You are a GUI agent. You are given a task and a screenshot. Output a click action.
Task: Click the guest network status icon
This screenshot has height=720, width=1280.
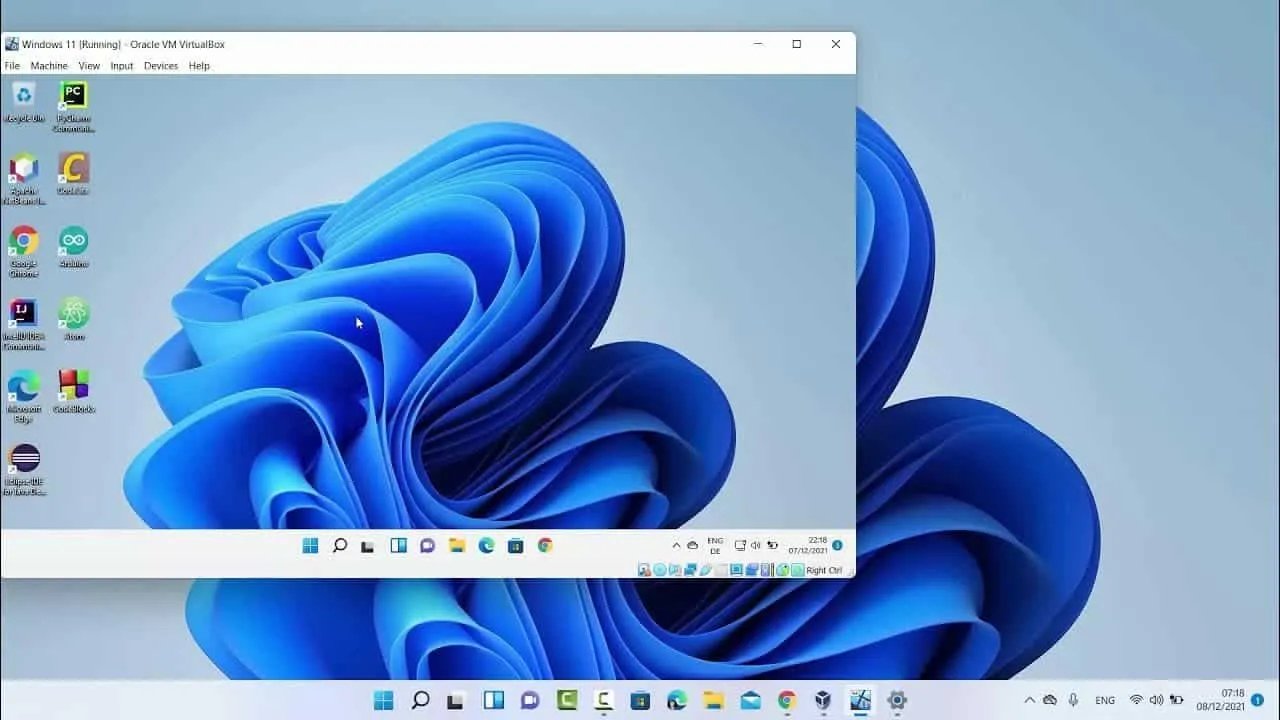[x=741, y=545]
